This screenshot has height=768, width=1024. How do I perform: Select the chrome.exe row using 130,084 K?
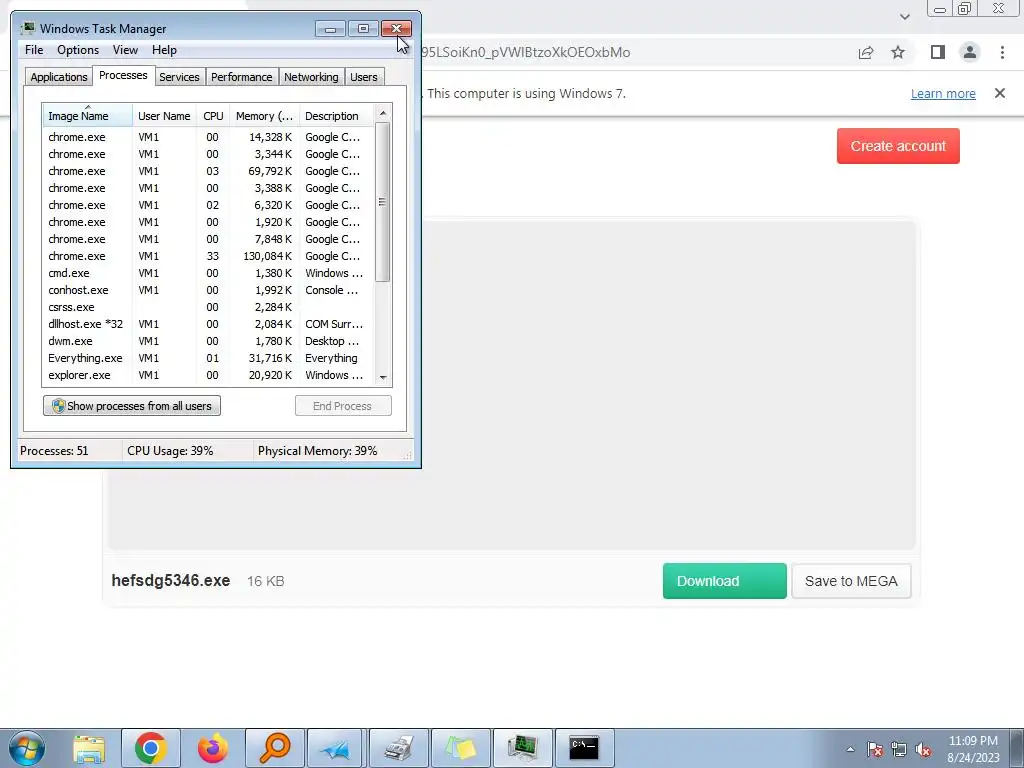click(x=209, y=256)
